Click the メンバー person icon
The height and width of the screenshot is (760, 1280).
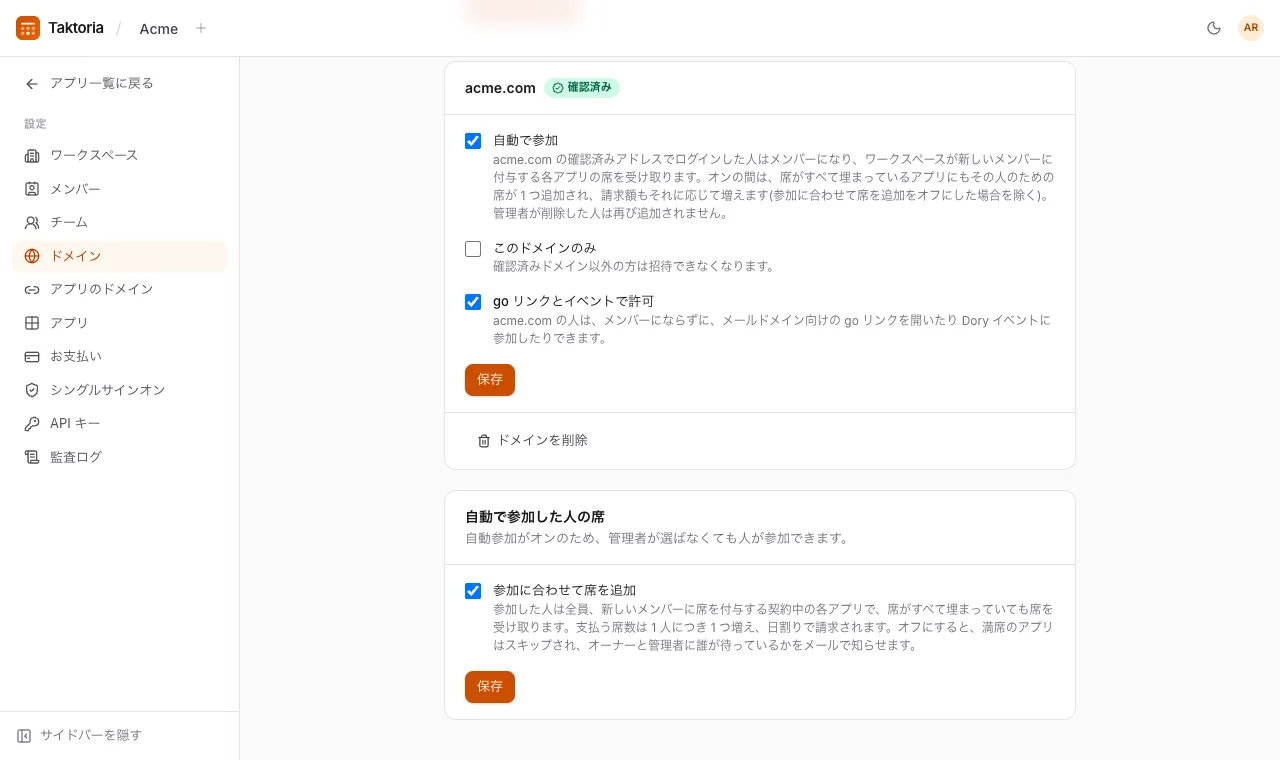point(32,189)
